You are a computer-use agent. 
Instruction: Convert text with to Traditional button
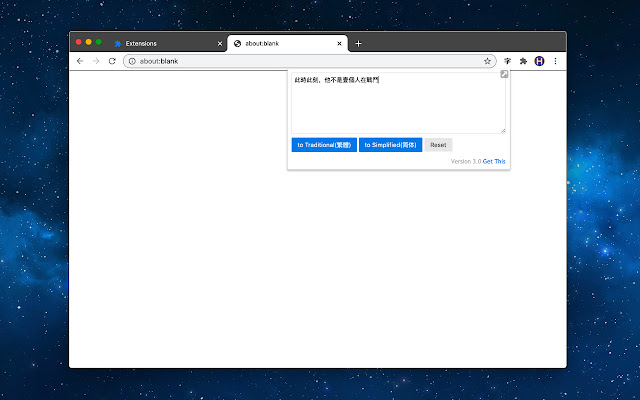pyautogui.click(x=324, y=145)
